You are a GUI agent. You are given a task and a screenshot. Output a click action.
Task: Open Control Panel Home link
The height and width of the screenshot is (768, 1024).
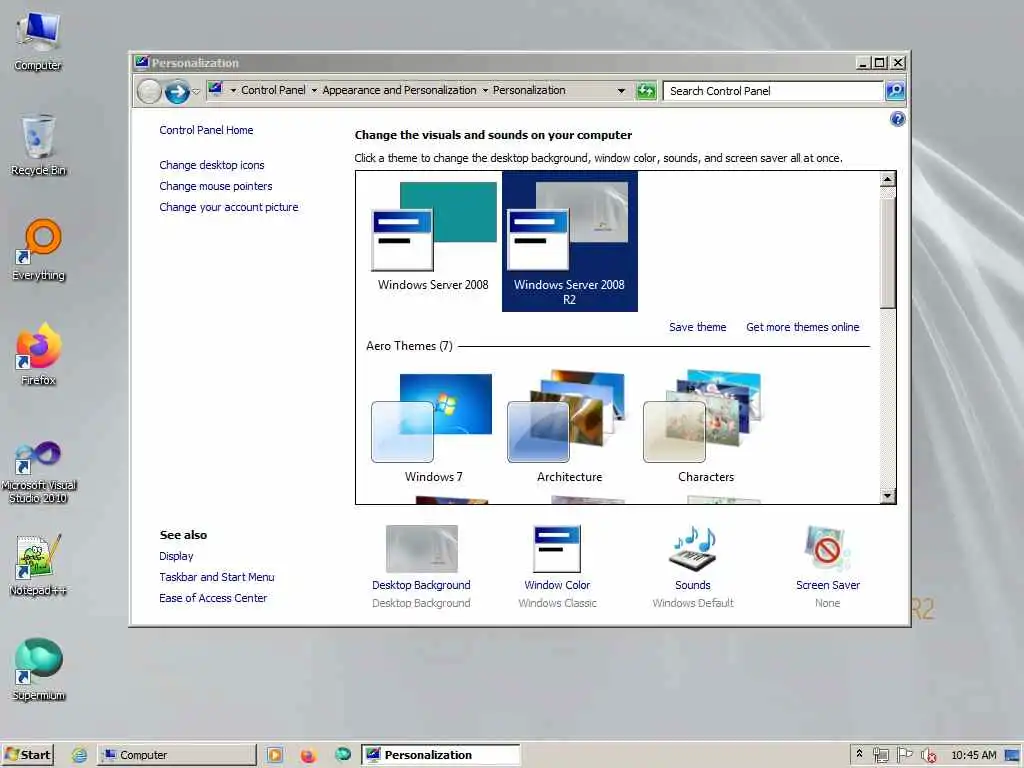[x=206, y=130]
